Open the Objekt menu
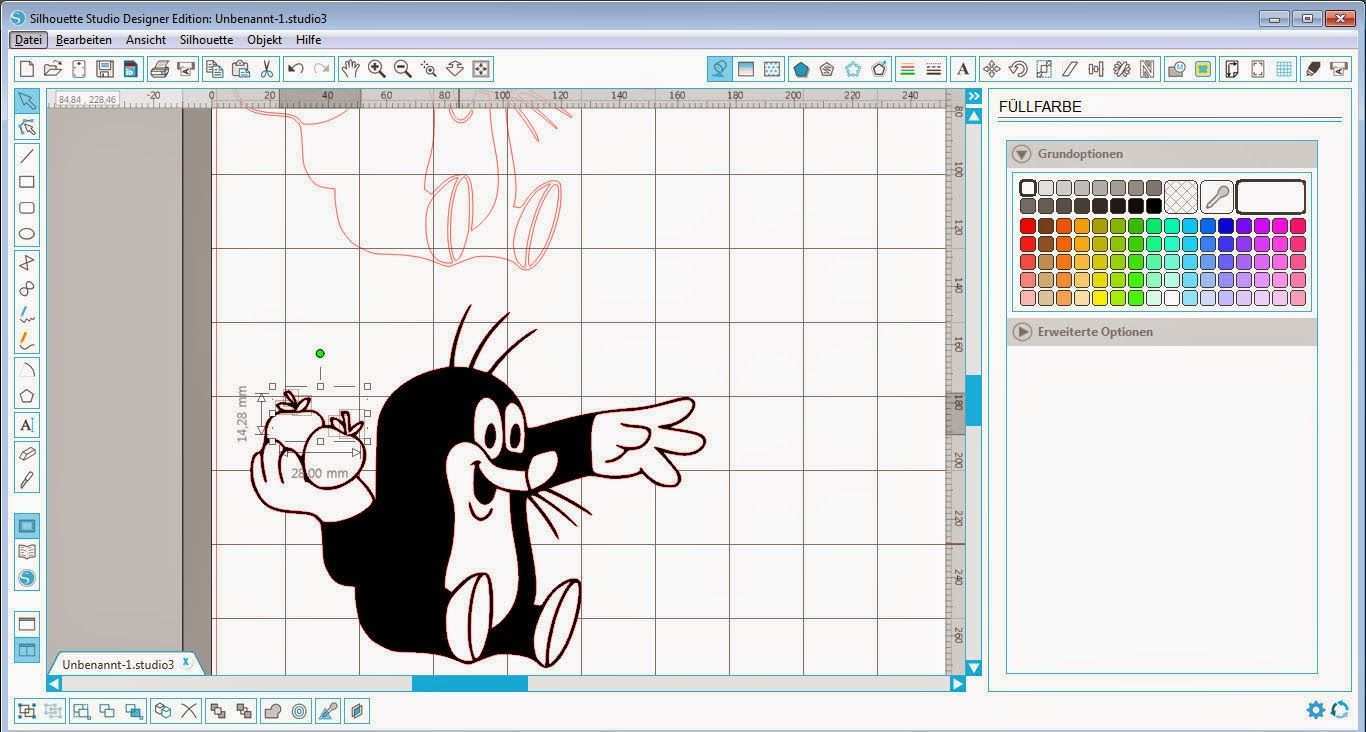 (264, 40)
